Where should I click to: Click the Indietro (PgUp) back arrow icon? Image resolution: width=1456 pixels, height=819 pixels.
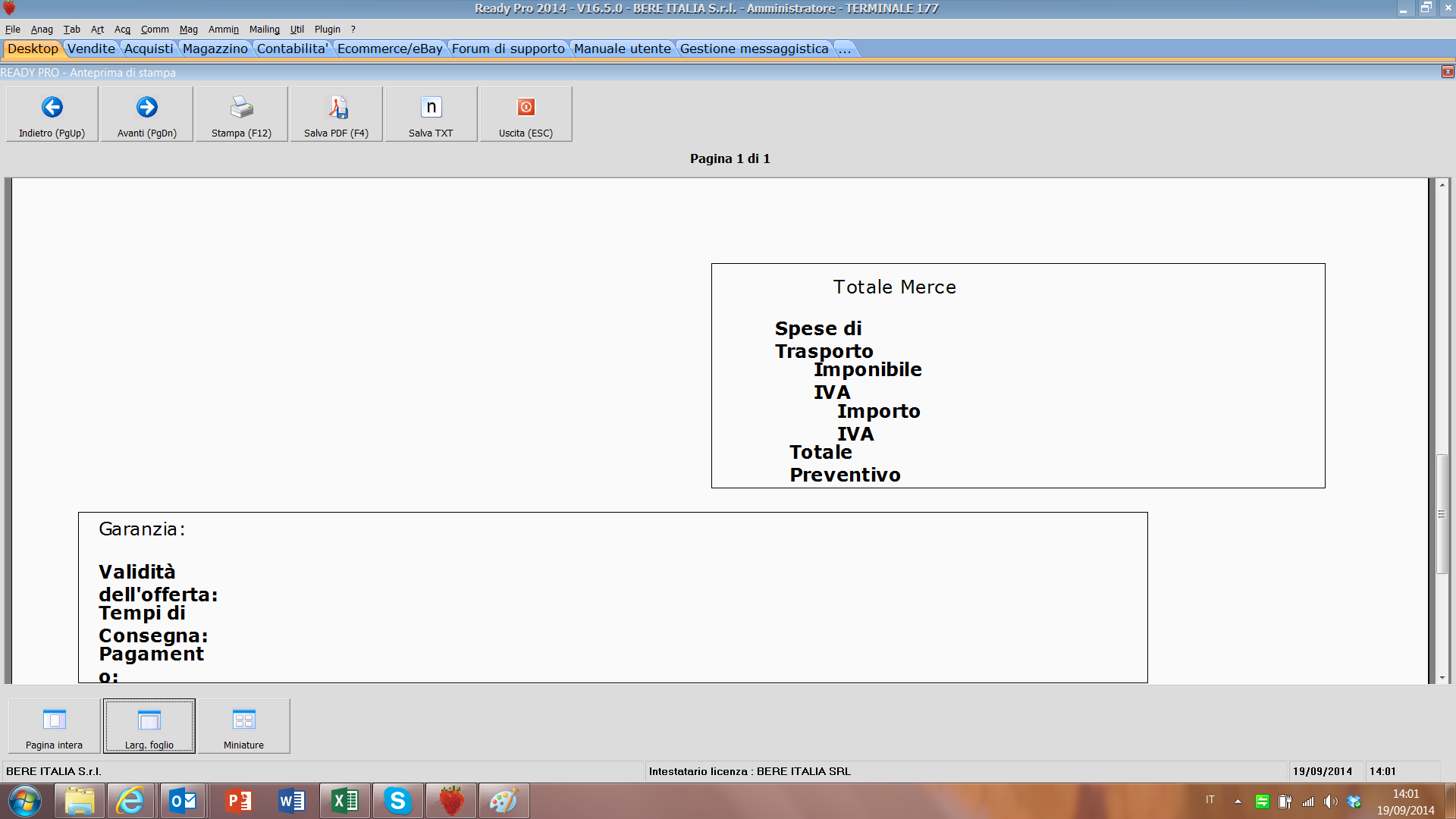52,108
